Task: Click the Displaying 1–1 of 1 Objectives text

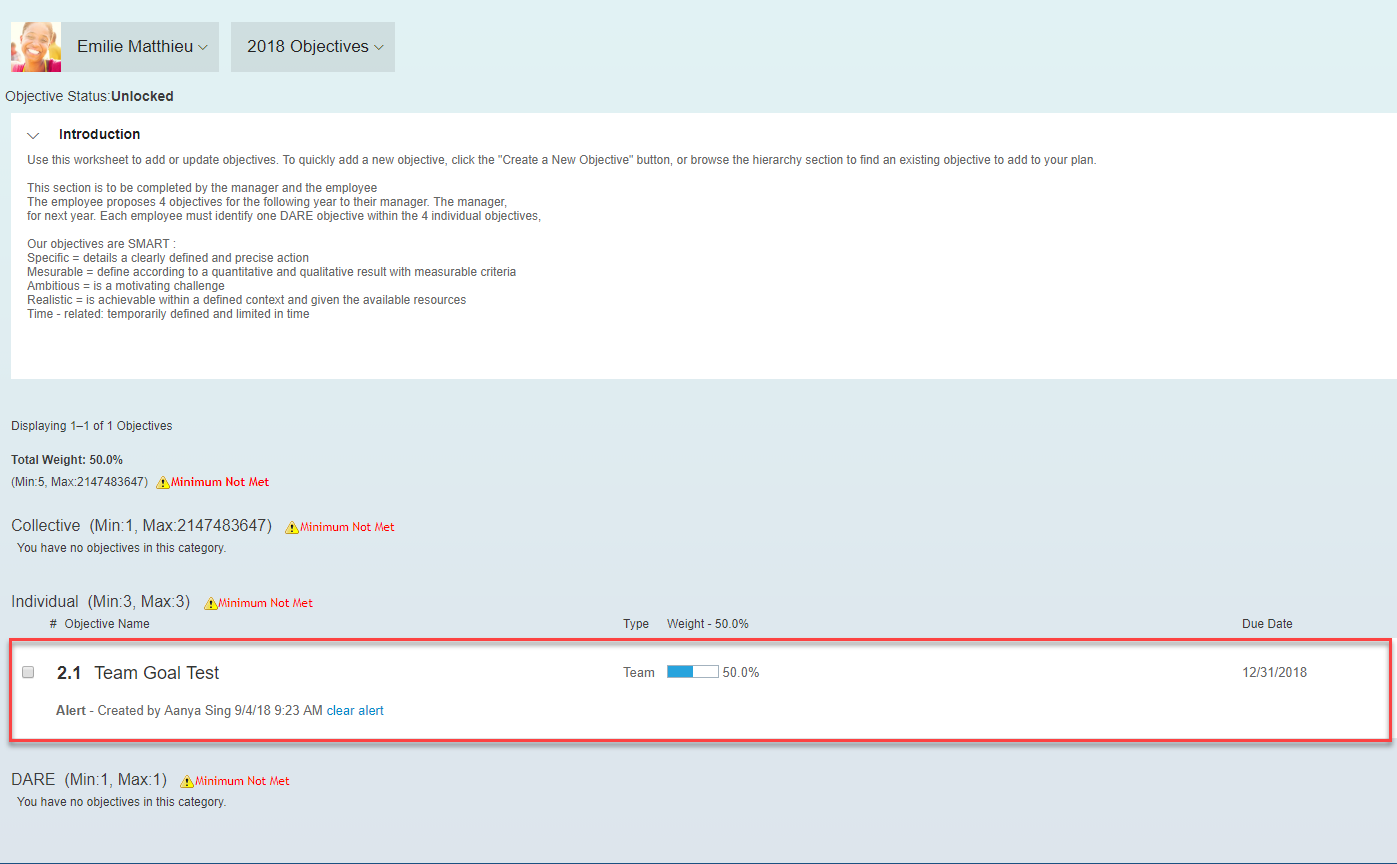Action: tap(92, 426)
